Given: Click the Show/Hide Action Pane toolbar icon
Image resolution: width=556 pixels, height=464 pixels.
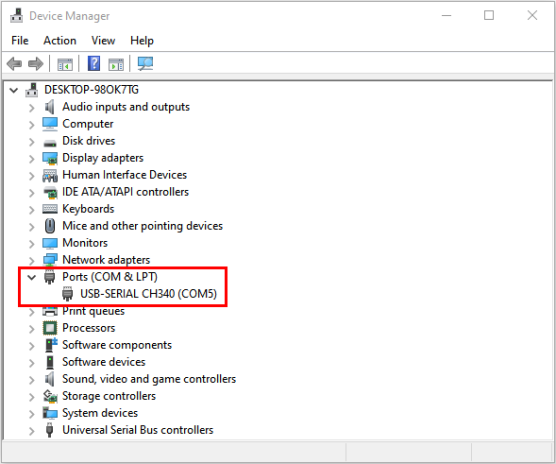Looking at the screenshot, I should pyautogui.click(x=116, y=64).
